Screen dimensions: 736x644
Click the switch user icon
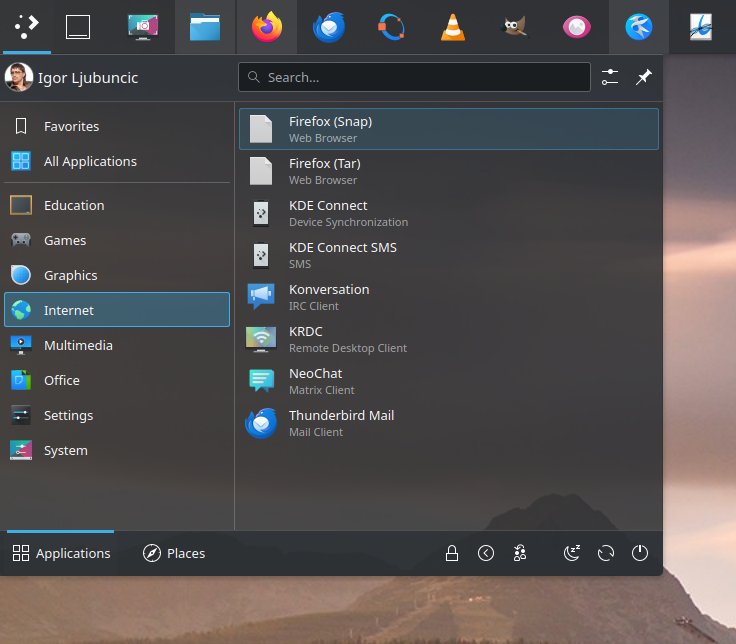click(x=520, y=553)
